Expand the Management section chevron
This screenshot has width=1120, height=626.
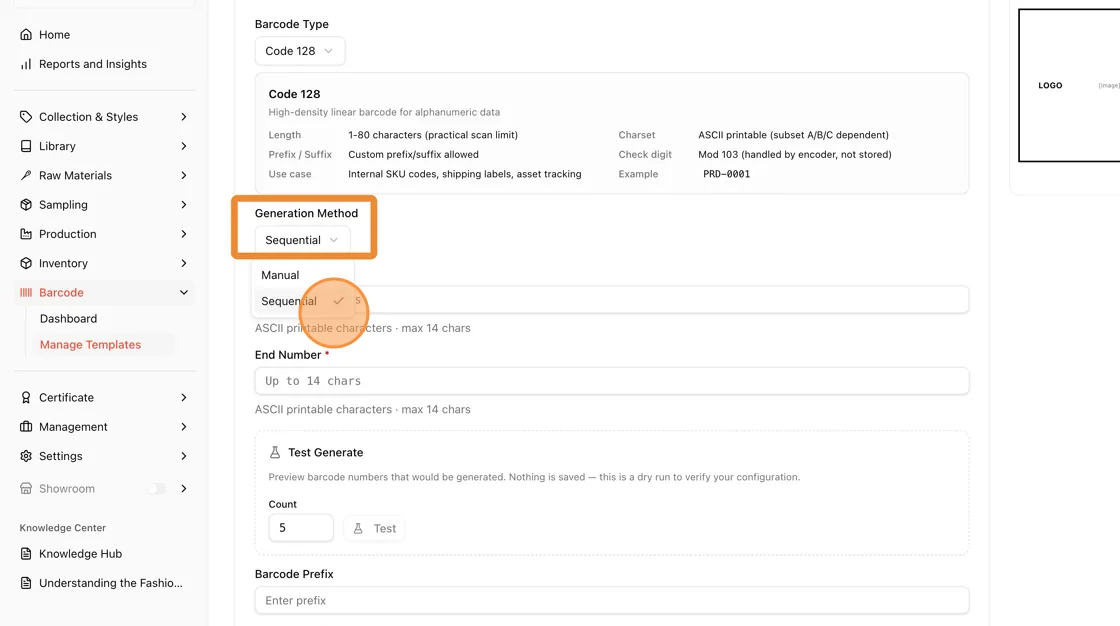184,427
